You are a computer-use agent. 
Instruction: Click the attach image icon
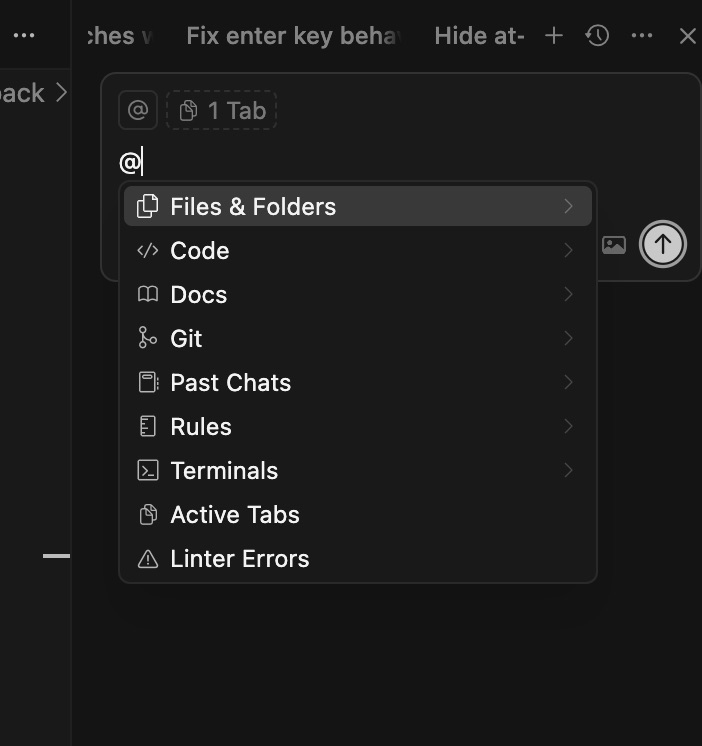(614, 245)
